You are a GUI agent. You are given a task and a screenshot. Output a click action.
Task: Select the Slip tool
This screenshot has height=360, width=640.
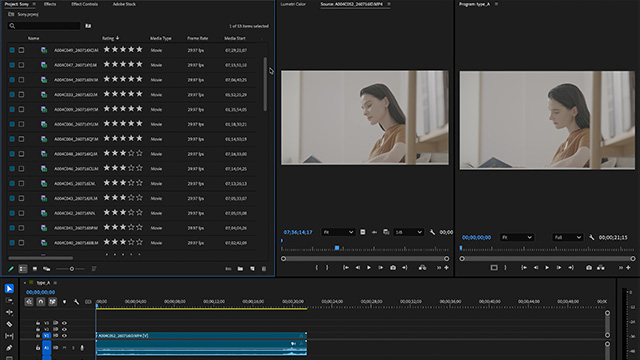pos(9,336)
